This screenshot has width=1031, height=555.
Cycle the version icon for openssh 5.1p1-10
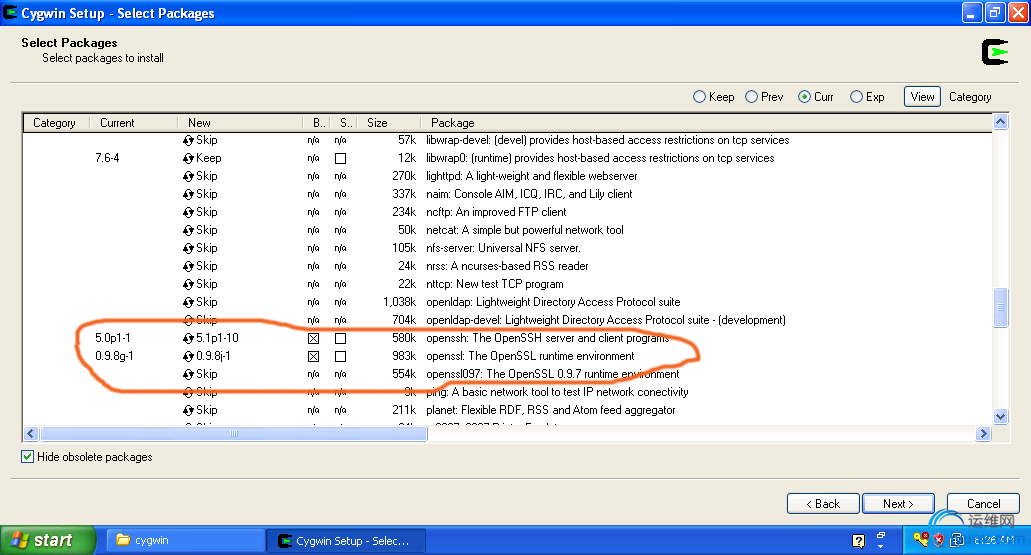pyautogui.click(x=188, y=338)
